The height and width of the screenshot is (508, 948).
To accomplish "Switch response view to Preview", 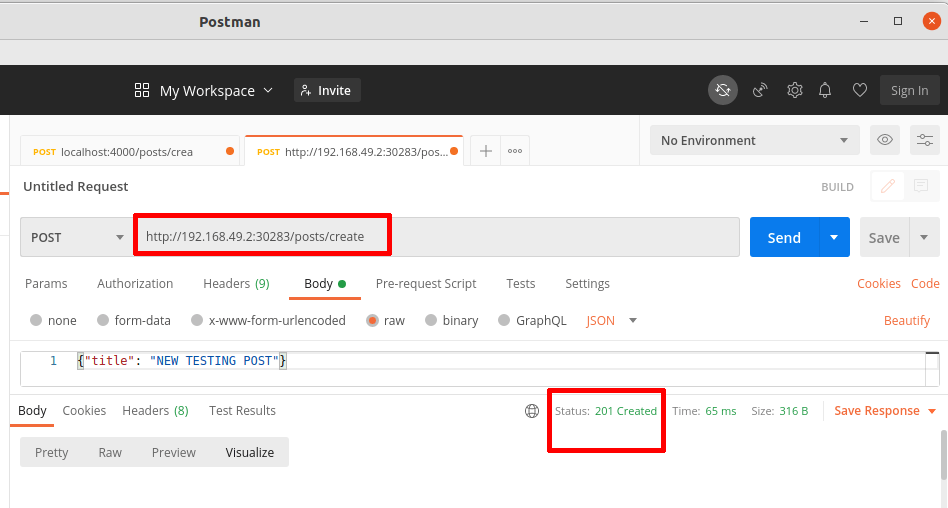I will [174, 452].
